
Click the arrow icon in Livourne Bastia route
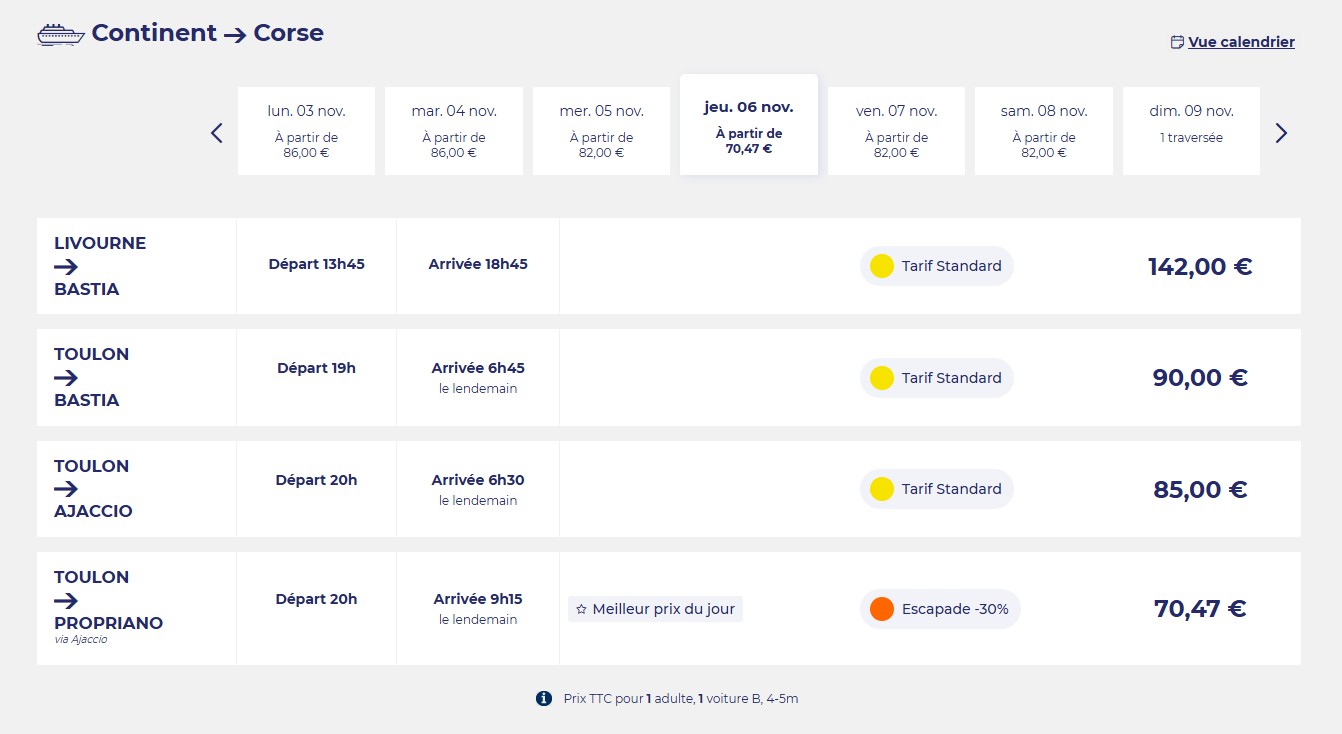point(66,266)
